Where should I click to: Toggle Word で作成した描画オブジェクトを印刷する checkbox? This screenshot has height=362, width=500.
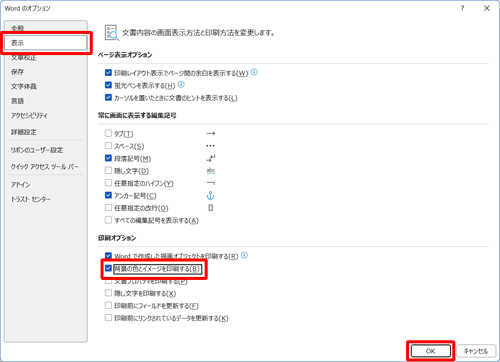(108, 256)
